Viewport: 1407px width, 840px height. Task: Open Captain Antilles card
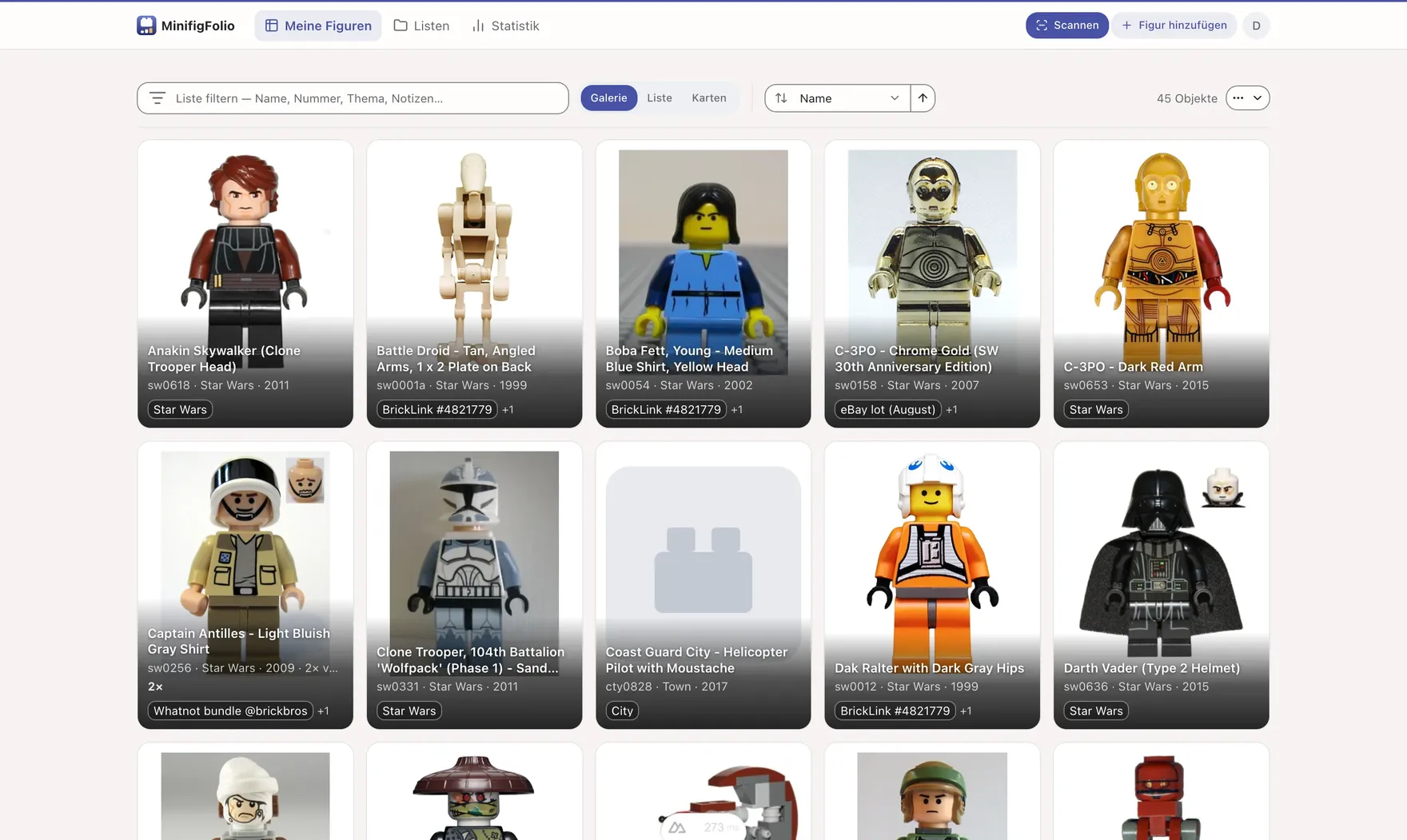tap(245, 585)
